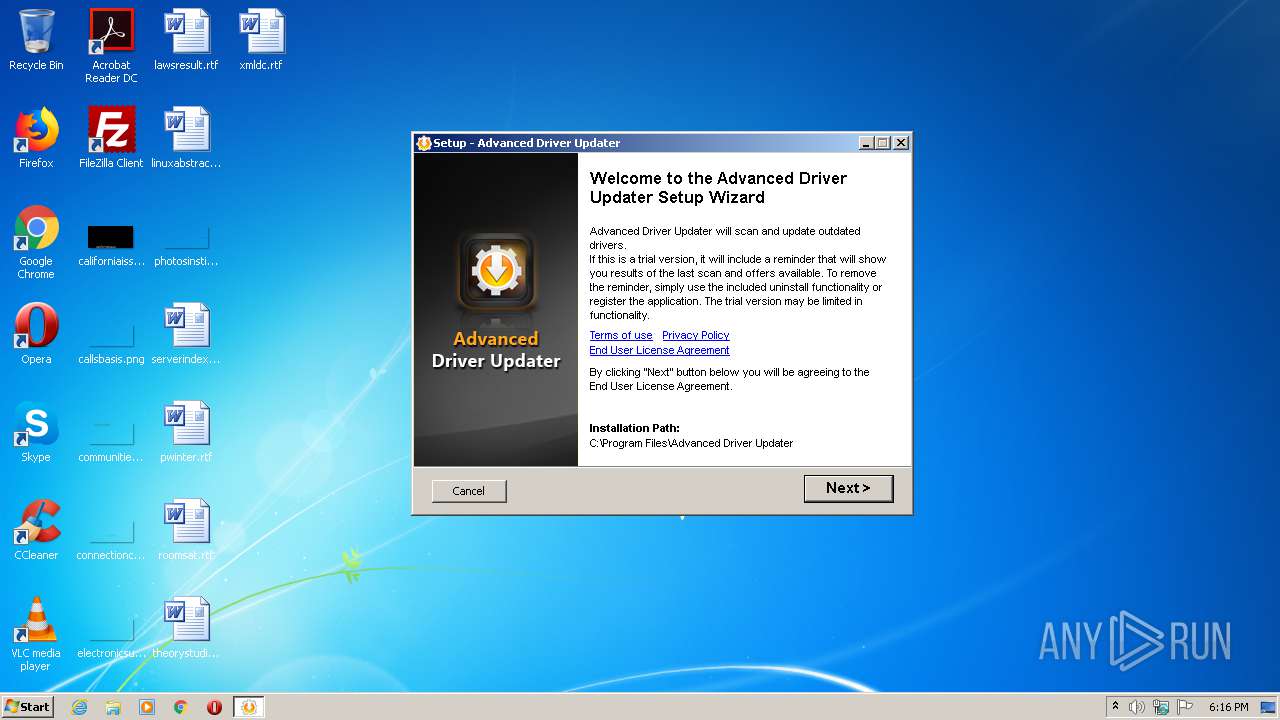Click Show desktop button at taskbar end
The width and height of the screenshot is (1280, 720).
1269,707
